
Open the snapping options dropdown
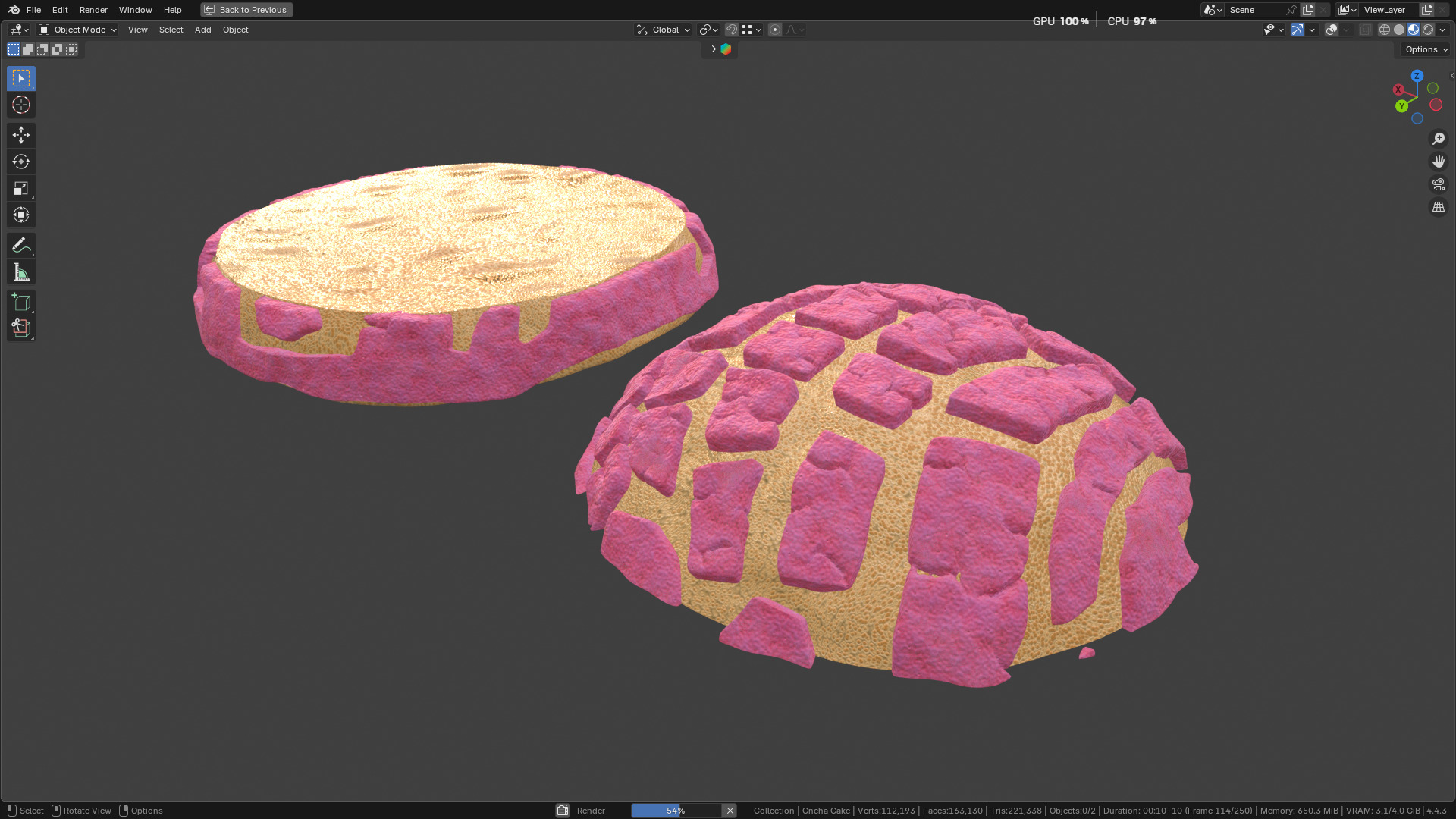[752, 30]
